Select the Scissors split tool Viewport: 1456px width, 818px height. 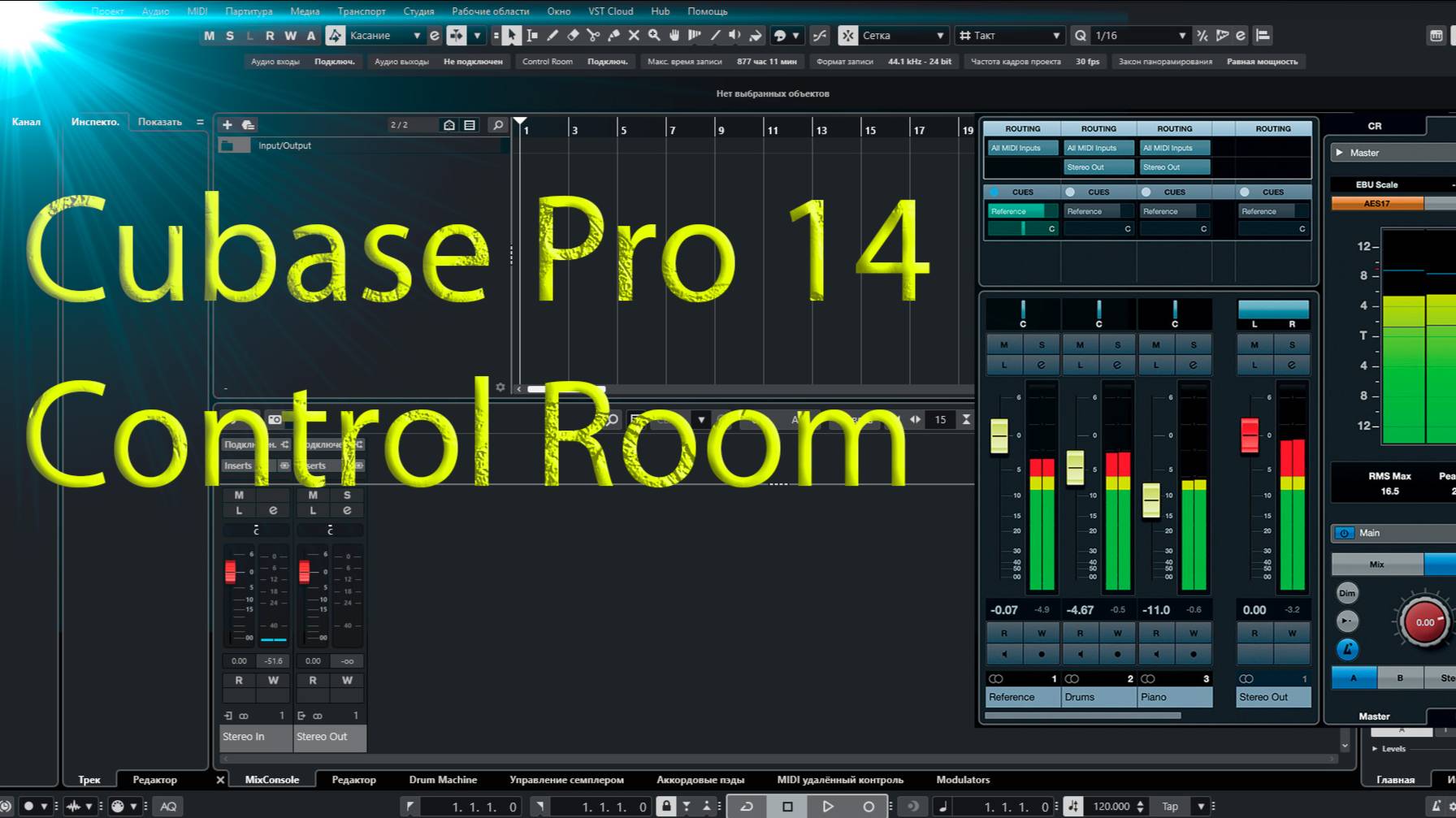tap(593, 36)
